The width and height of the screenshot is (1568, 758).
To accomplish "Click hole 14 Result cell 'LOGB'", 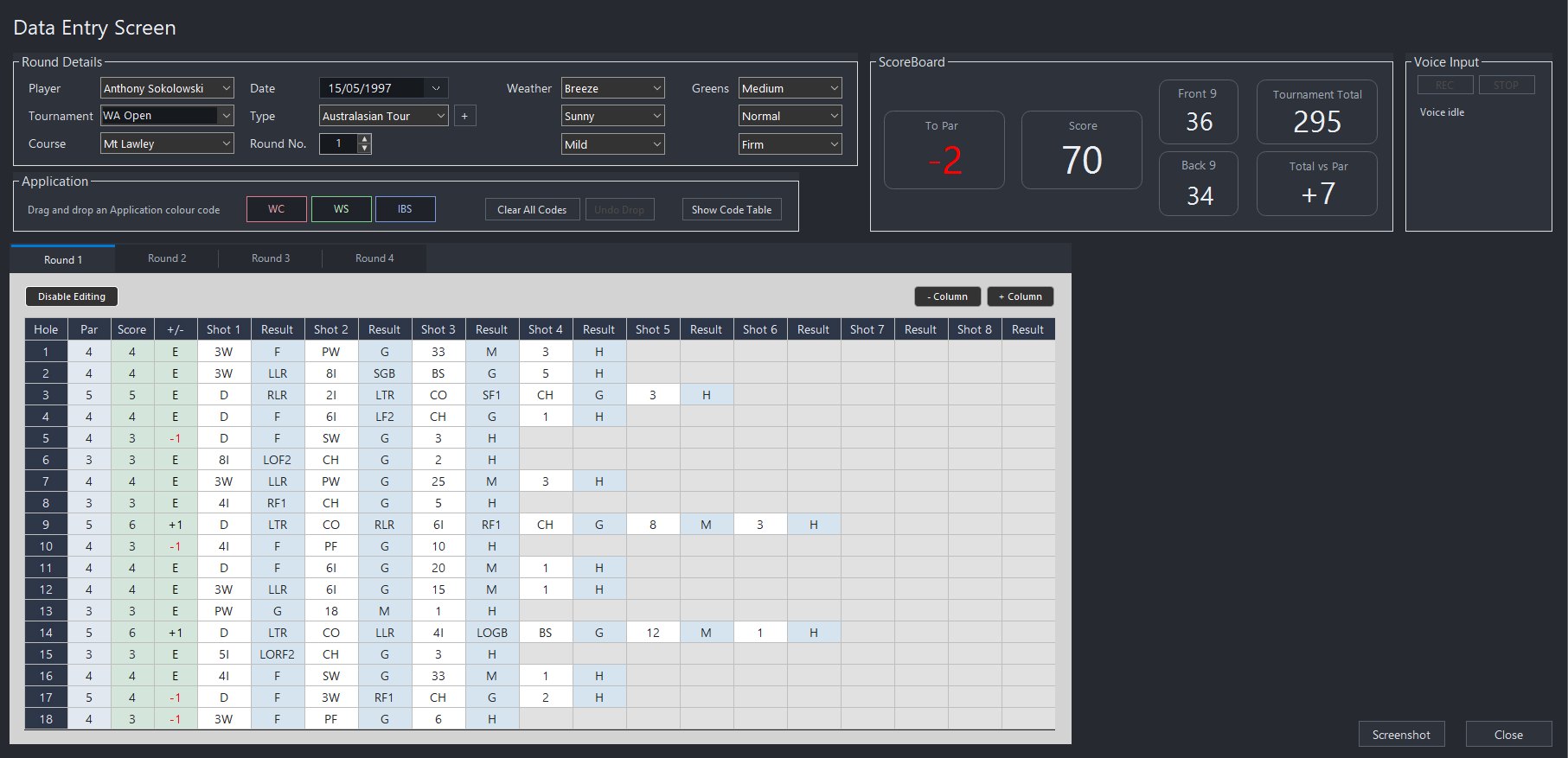I will pyautogui.click(x=492, y=633).
